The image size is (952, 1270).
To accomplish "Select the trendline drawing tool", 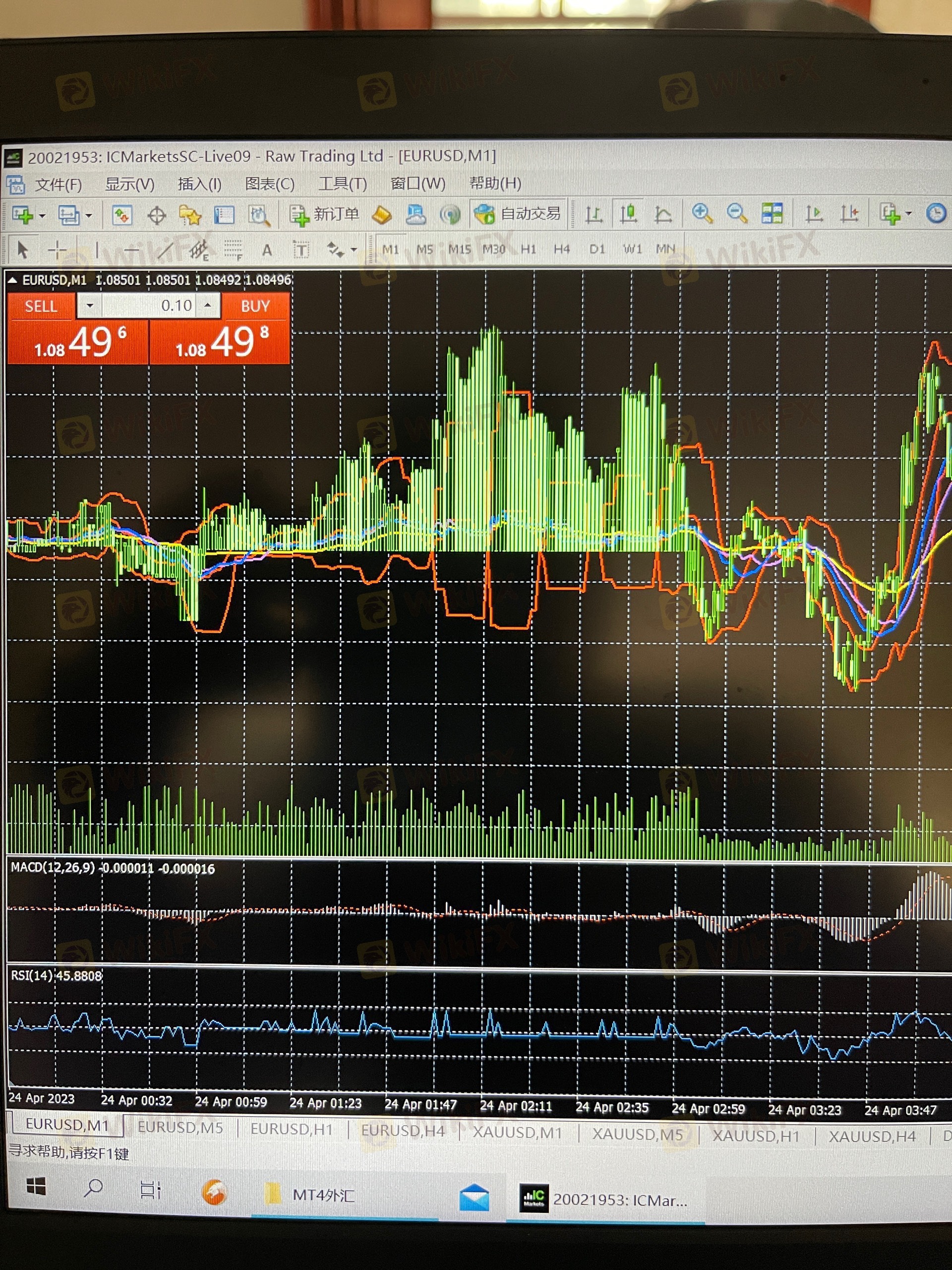I will 165,251.
